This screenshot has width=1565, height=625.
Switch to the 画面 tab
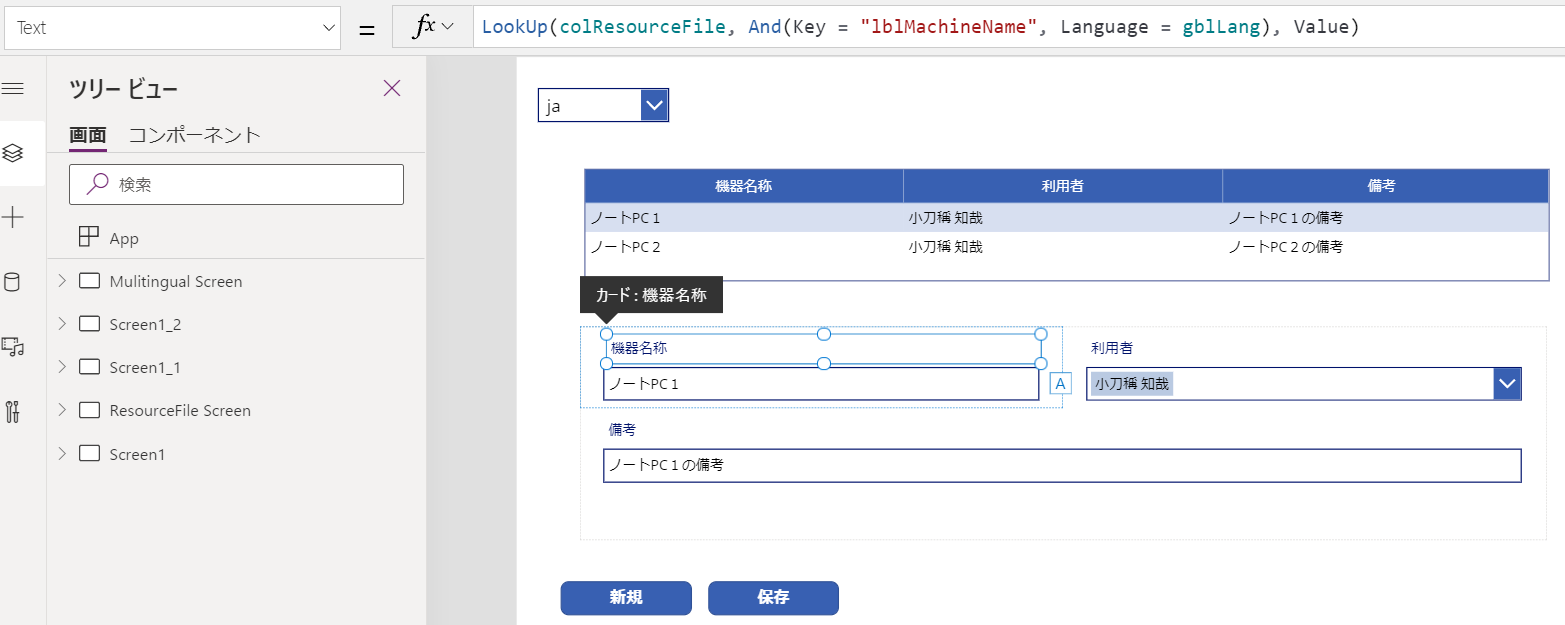click(x=87, y=135)
